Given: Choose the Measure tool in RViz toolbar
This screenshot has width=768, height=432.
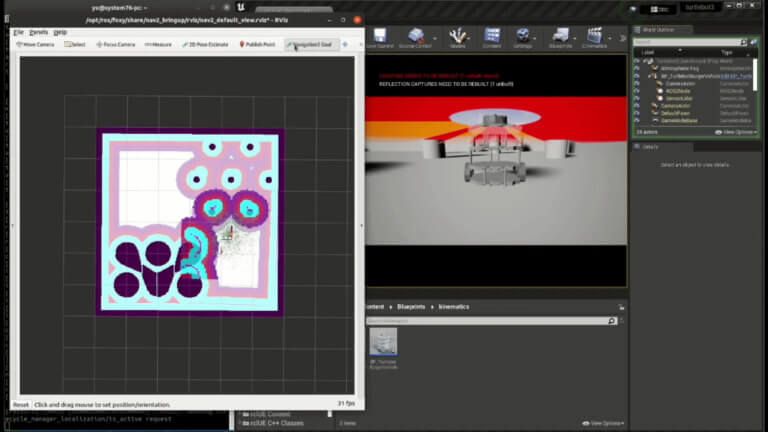Looking at the screenshot, I should 158,44.
